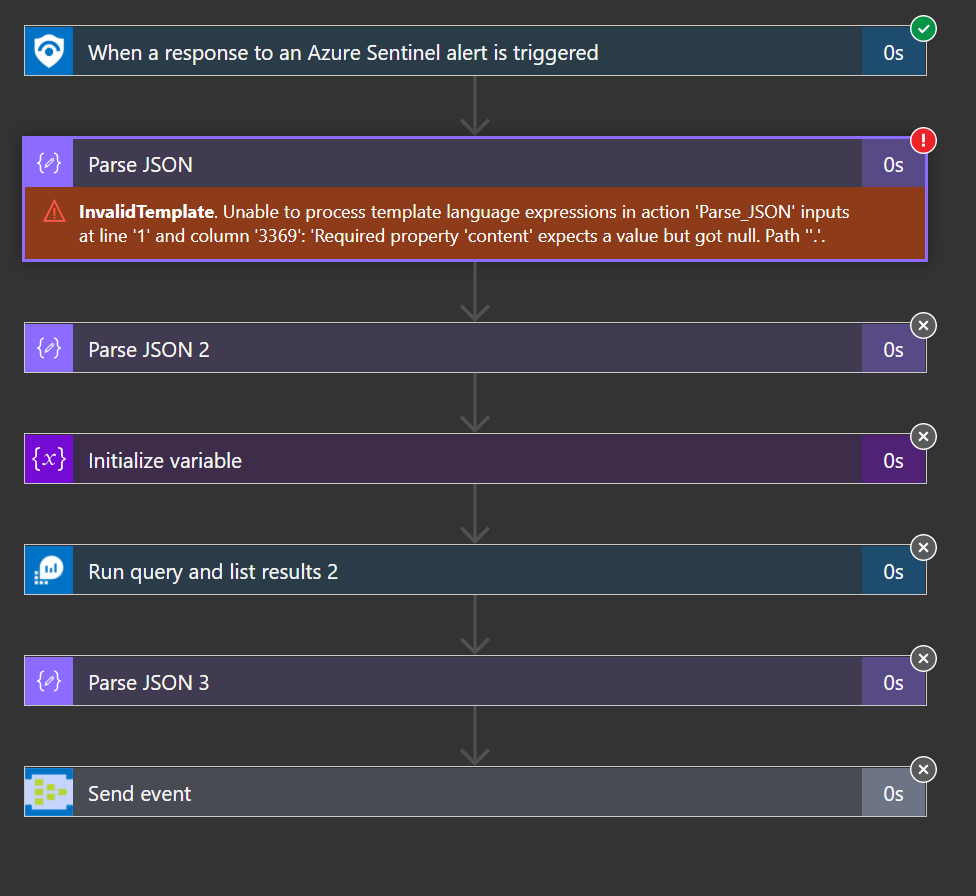Click the Azure Sentinel trigger icon

click(x=47, y=52)
